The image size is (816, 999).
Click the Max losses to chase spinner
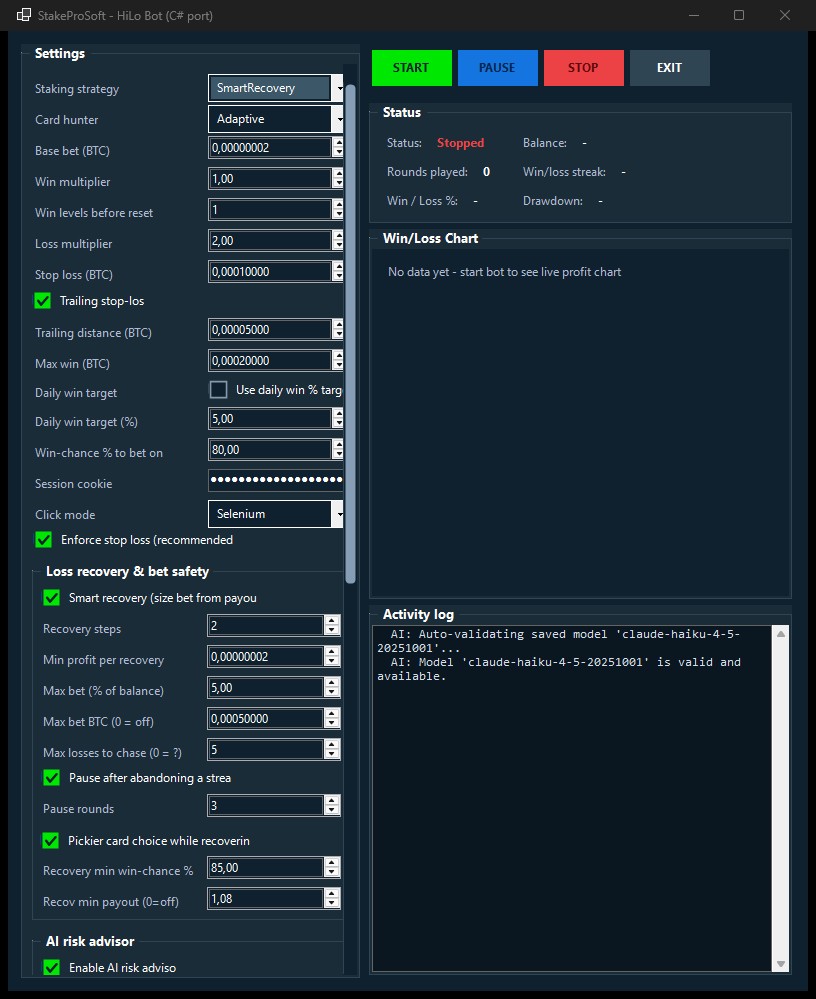(332, 750)
